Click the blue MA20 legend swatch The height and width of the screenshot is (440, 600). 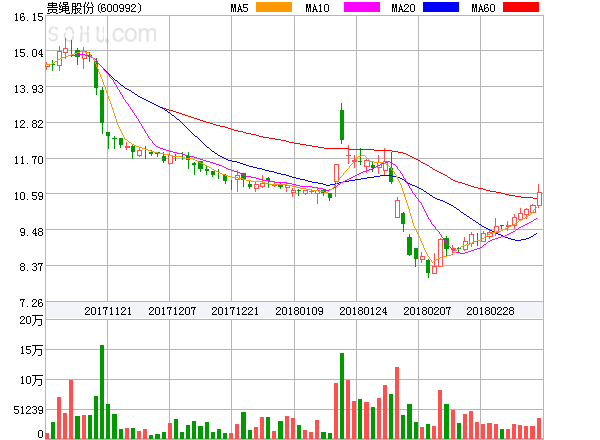click(441, 7)
